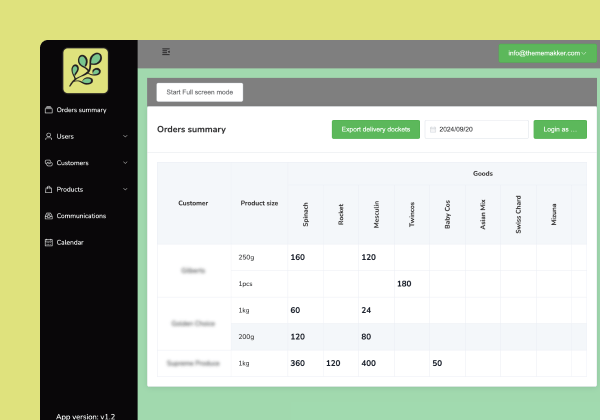Click the Product size column header
The image size is (600, 420).
(259, 203)
